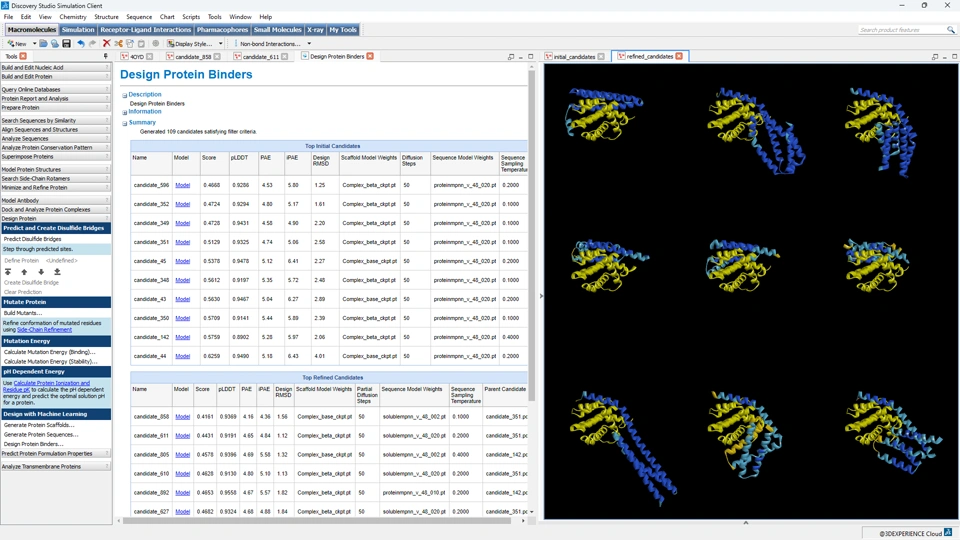Collapse the Description section
Viewport: 960px width, 540px height.
[x=124, y=96]
